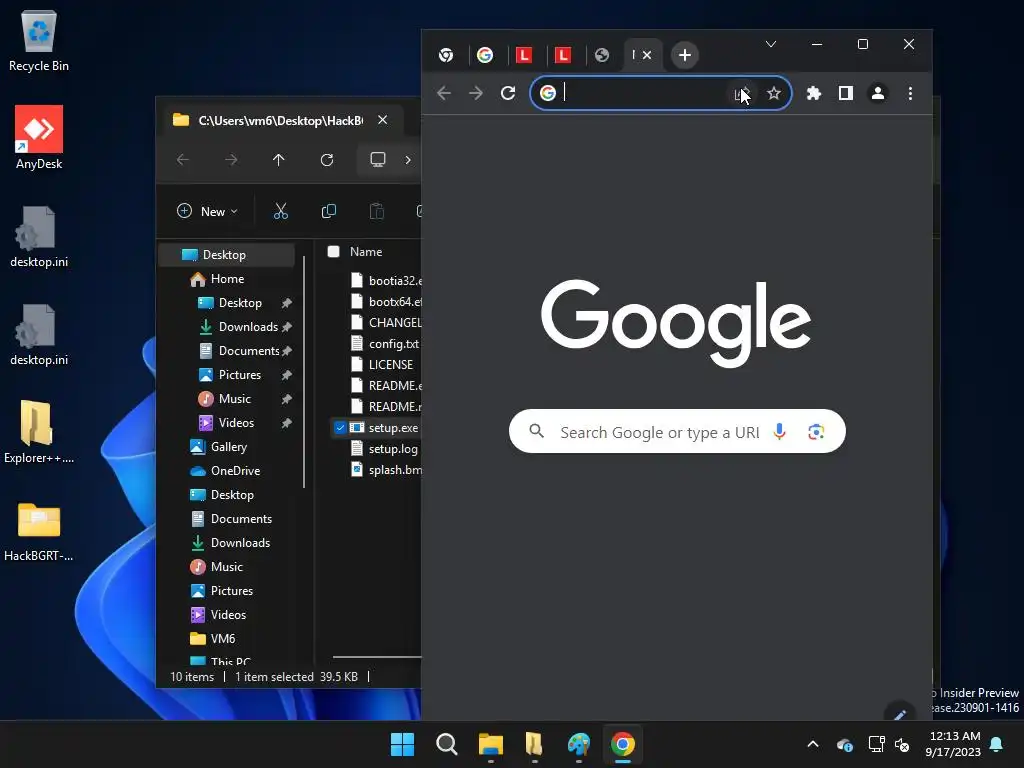
Task: Uncheck the setup.exe checkbox
Action: pos(340,428)
